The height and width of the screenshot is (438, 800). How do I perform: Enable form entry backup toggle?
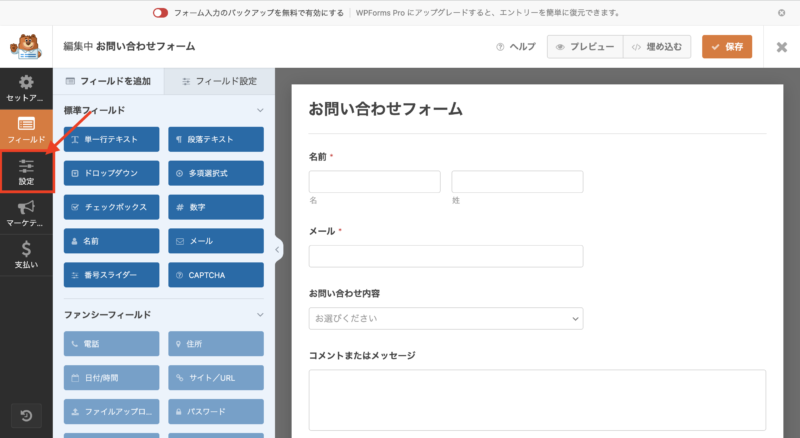[x=160, y=13]
